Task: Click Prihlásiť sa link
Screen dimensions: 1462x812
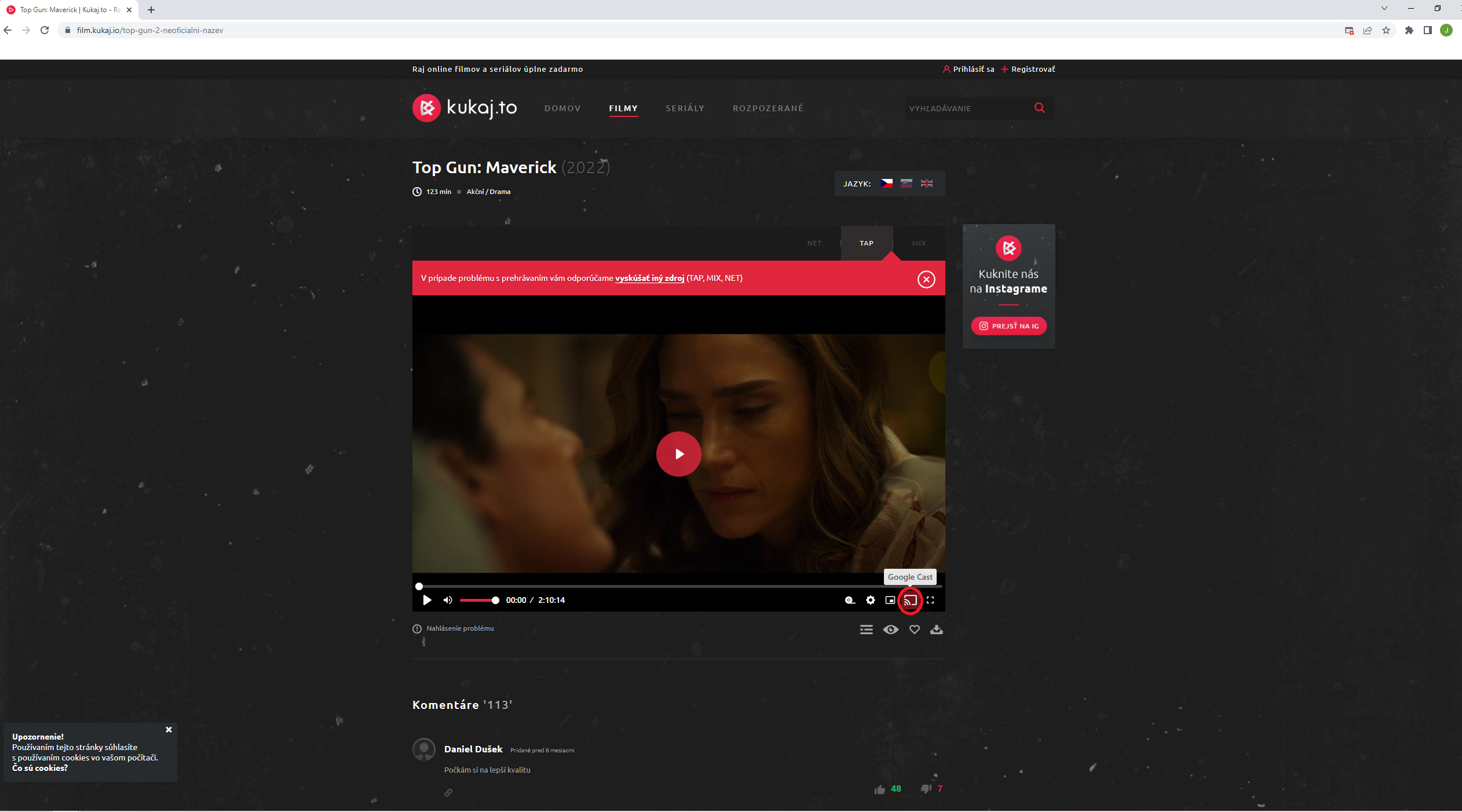Action: click(968, 70)
